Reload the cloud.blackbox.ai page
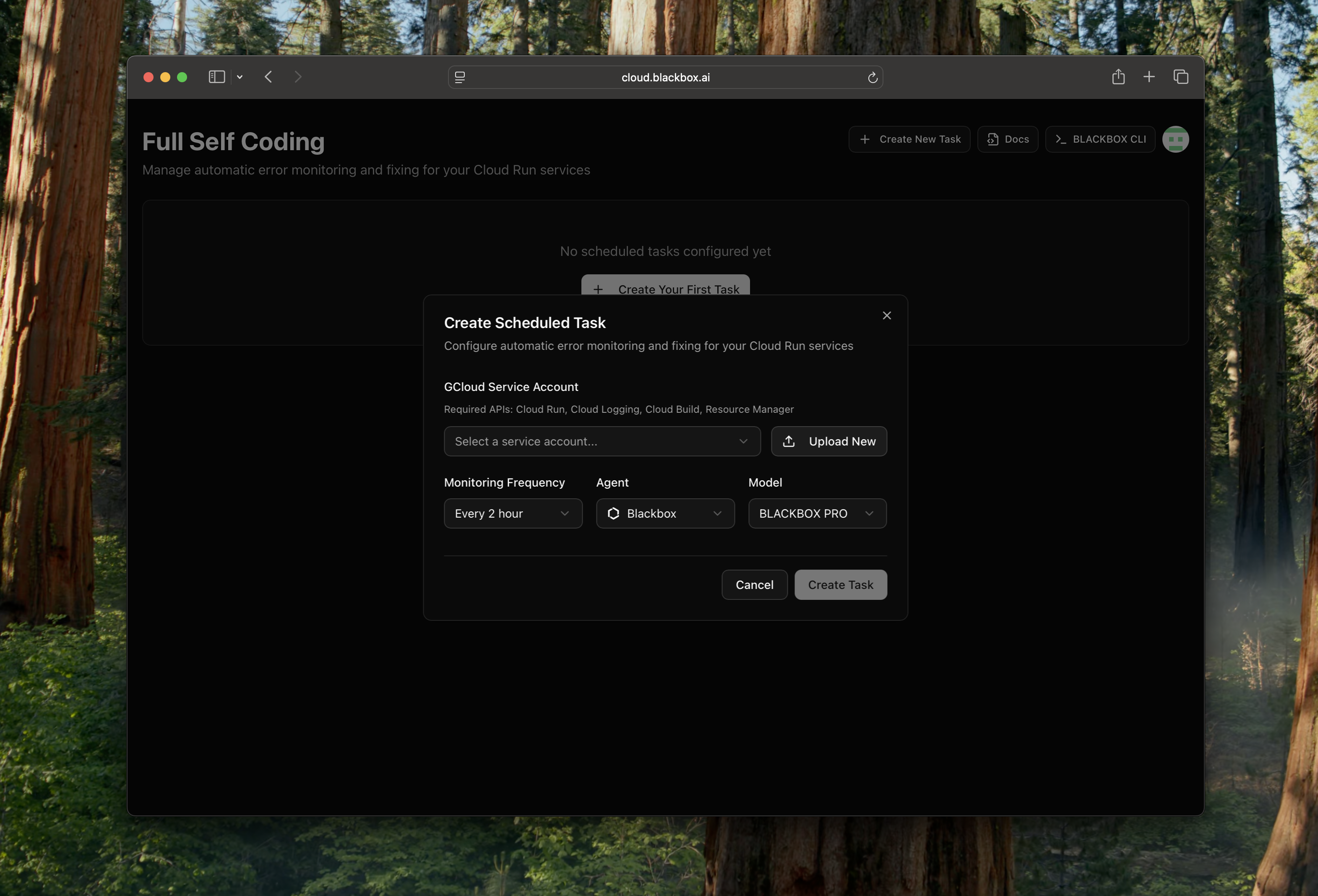 [873, 77]
